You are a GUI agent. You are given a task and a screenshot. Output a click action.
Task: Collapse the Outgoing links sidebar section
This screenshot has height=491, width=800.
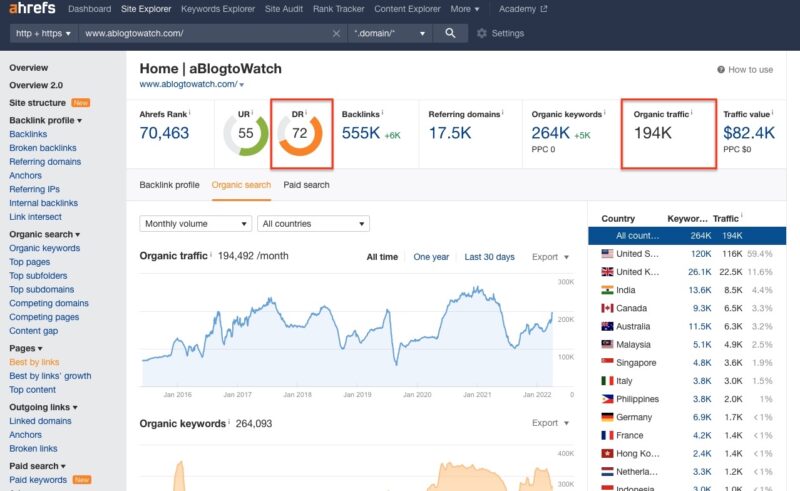pos(43,407)
